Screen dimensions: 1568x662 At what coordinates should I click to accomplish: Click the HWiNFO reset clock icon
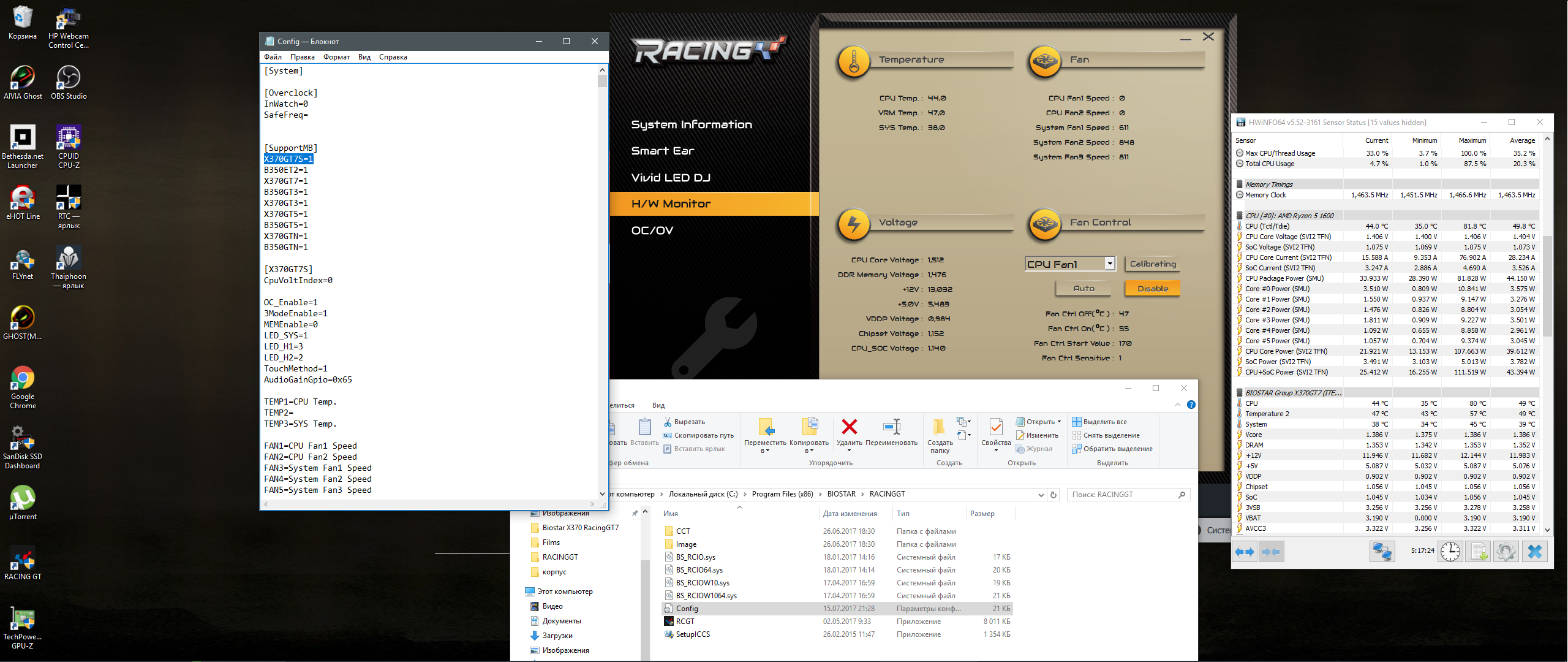coord(1450,552)
